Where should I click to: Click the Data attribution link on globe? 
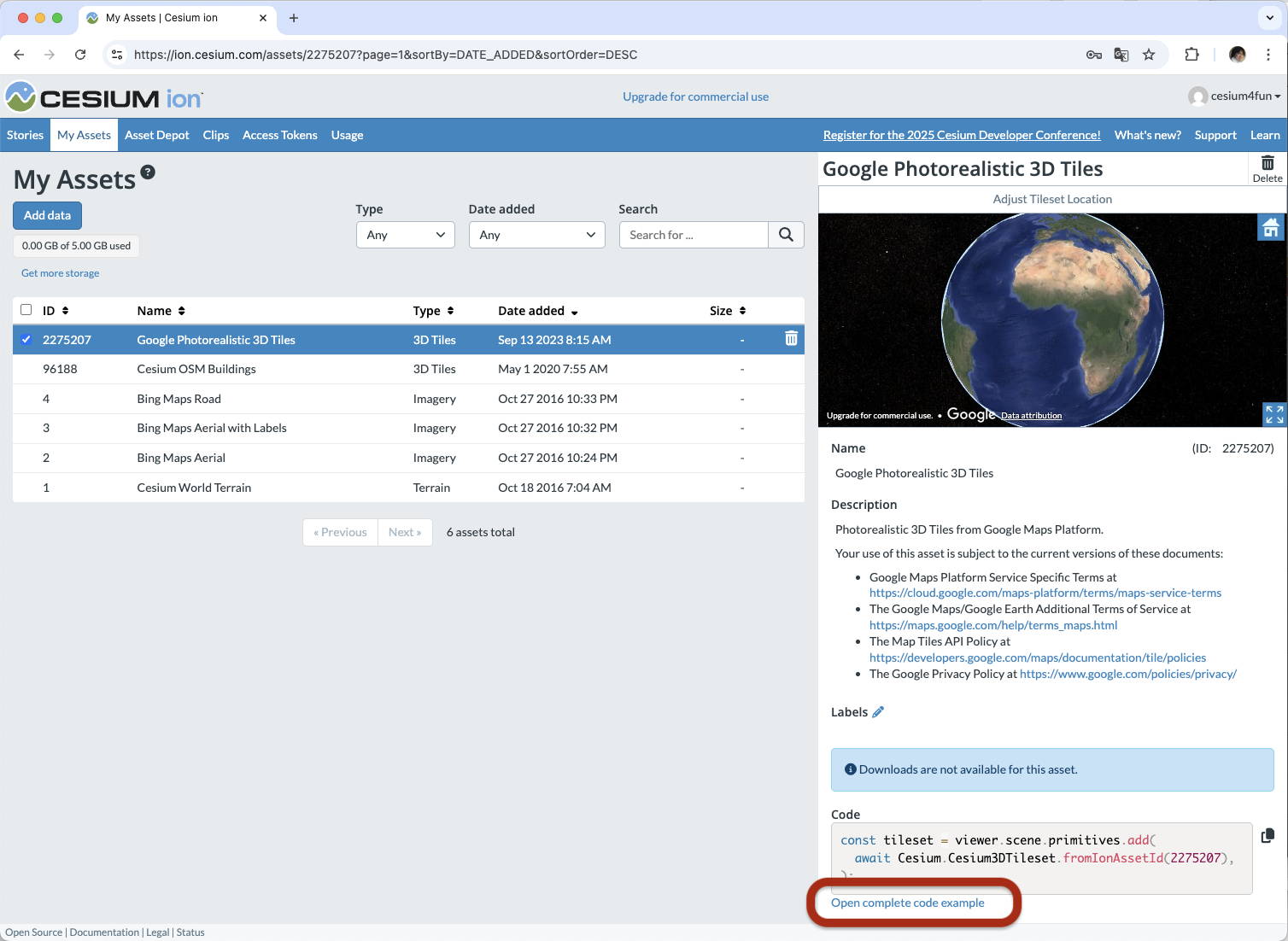[1031, 416]
